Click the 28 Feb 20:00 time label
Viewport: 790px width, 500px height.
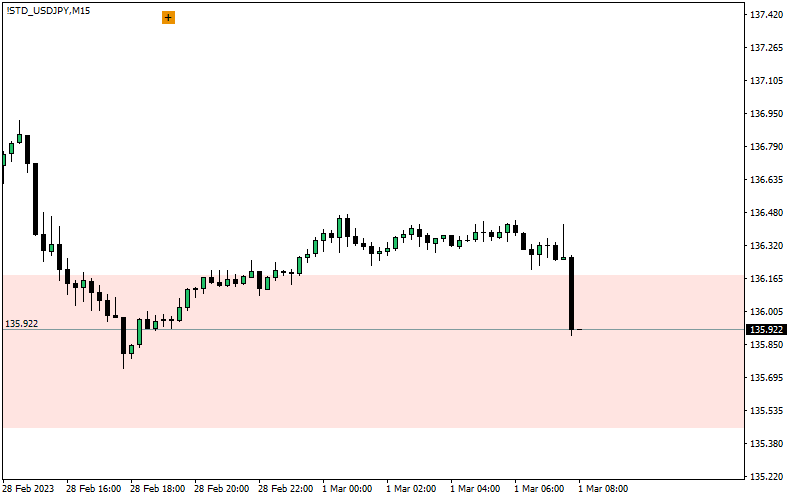(x=221, y=489)
